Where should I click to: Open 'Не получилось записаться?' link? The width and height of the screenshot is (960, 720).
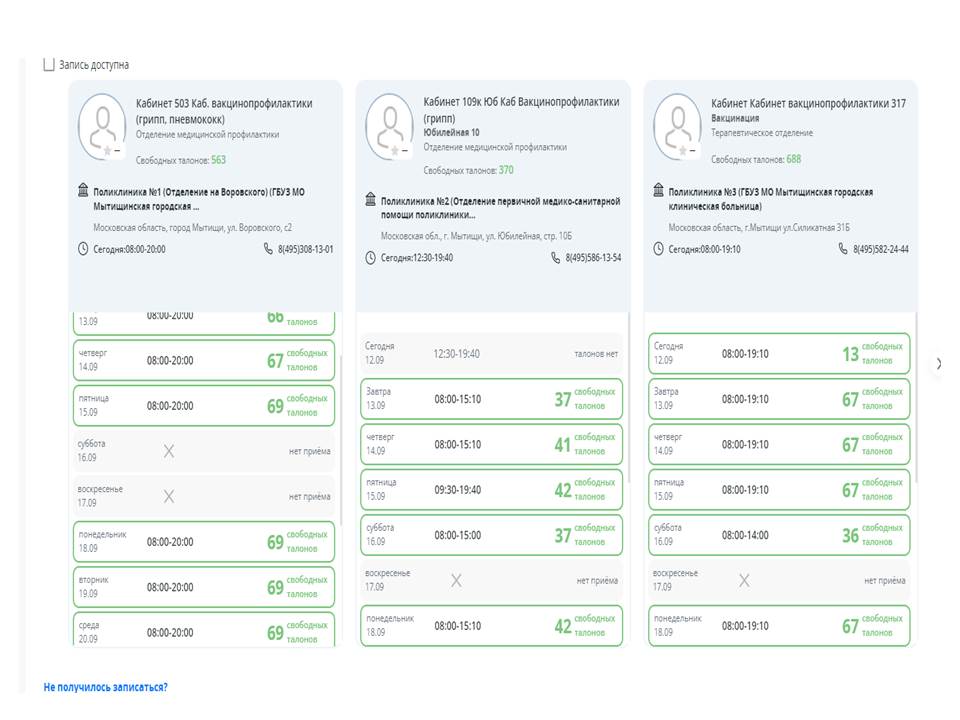(x=105, y=687)
